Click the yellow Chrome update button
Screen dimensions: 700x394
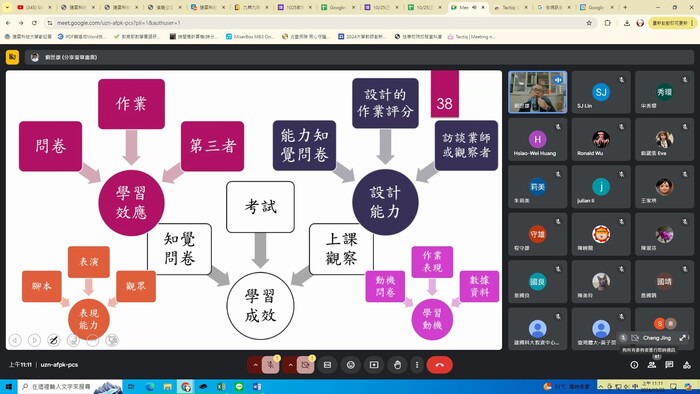[x=671, y=23]
